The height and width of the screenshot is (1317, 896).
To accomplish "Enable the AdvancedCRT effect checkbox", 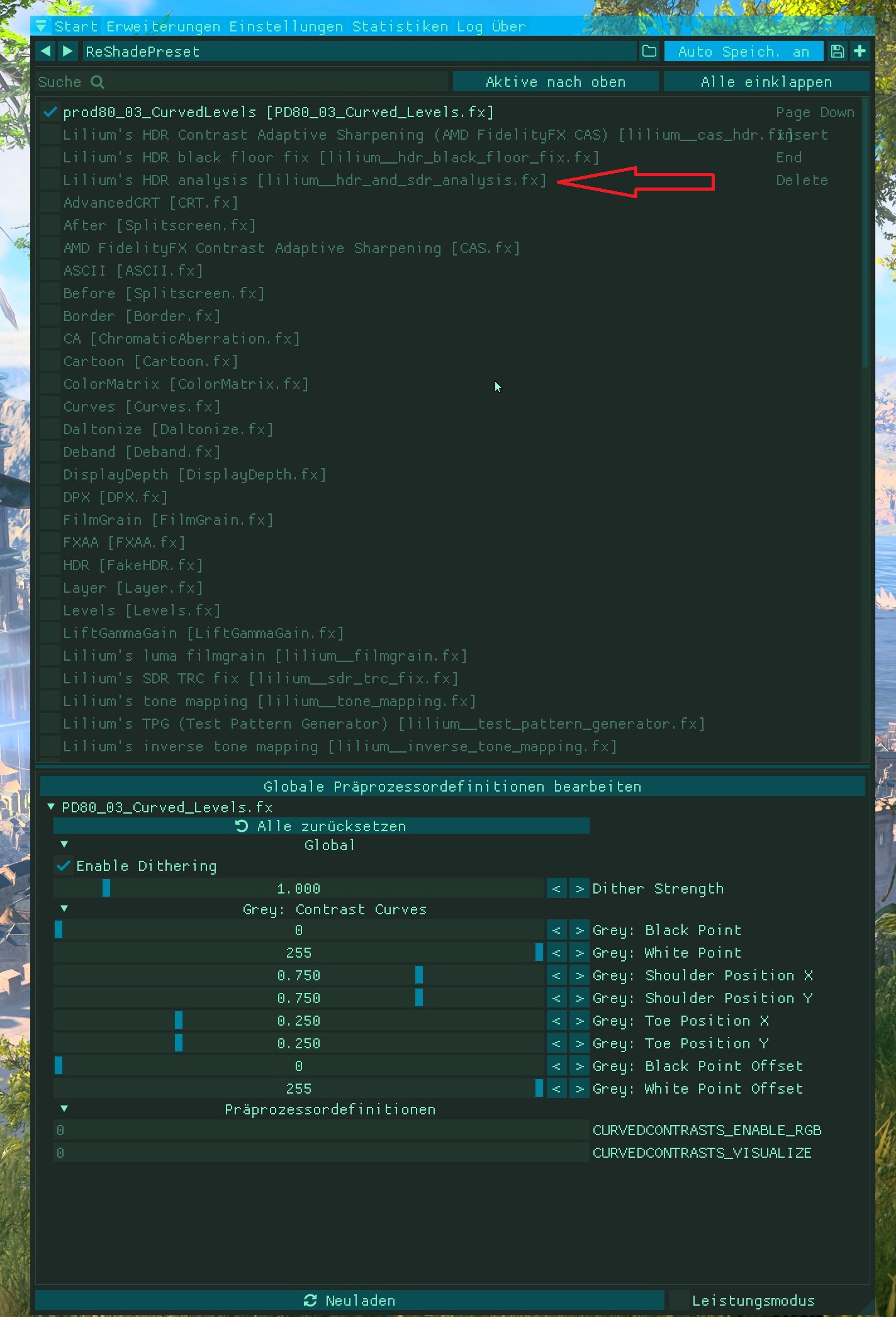I will coord(50,203).
